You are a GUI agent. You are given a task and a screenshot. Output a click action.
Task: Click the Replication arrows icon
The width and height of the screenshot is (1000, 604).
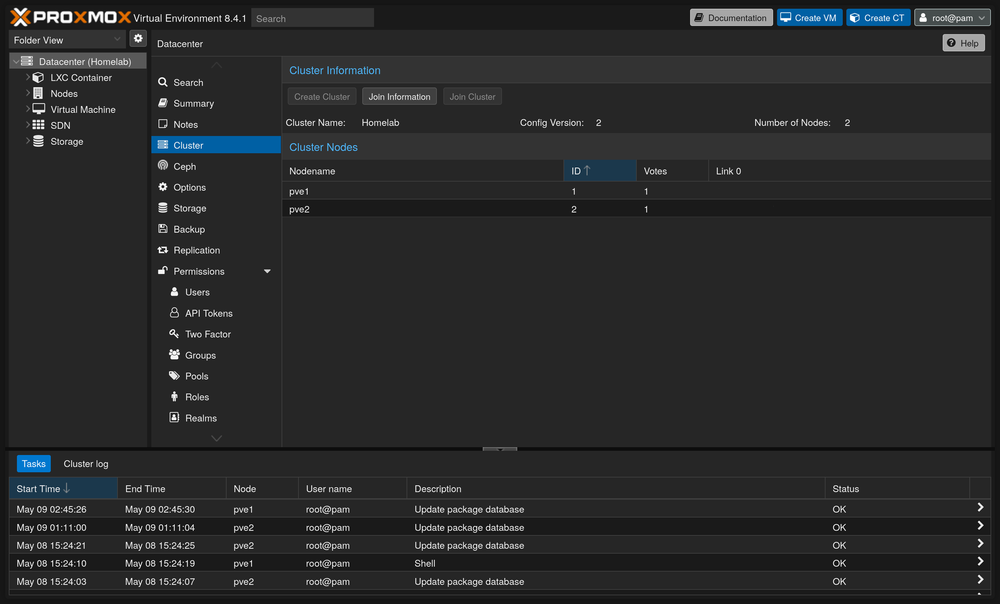coord(163,250)
